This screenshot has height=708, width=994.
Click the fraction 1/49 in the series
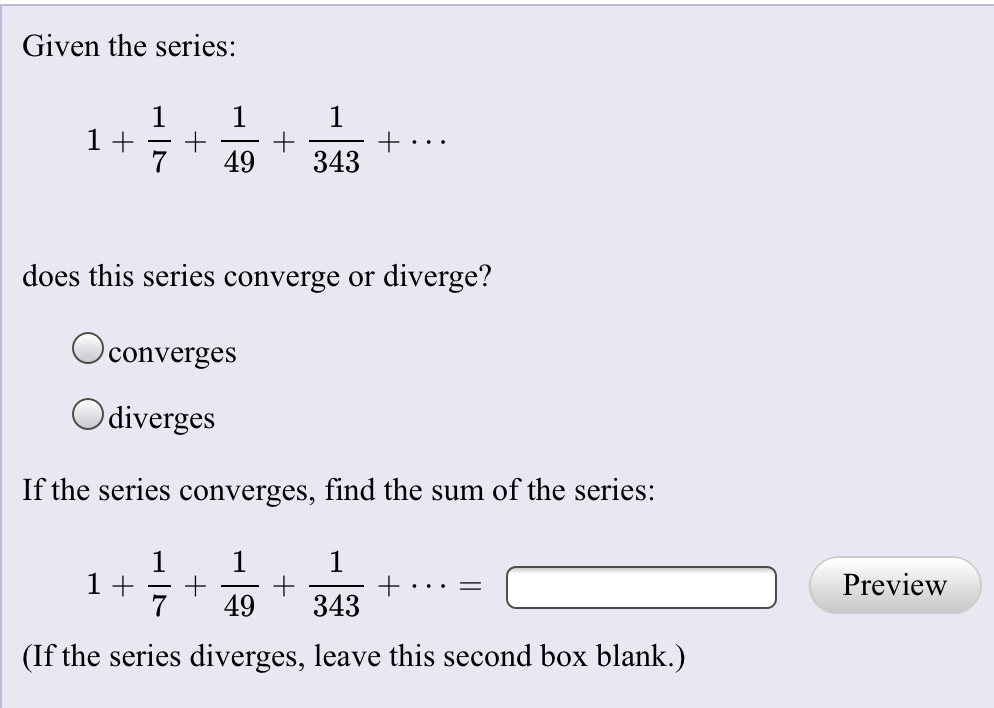pyautogui.click(x=238, y=140)
